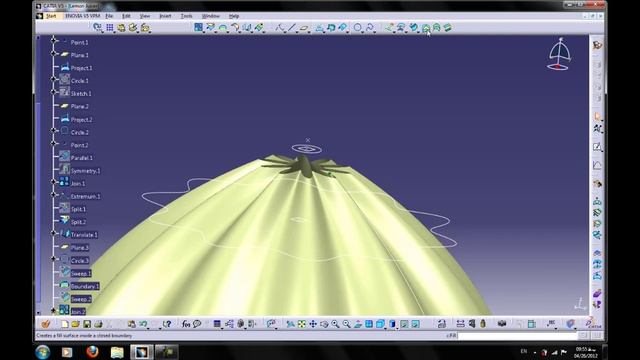Click the power input command field
640x360 pixels.
[518, 336]
